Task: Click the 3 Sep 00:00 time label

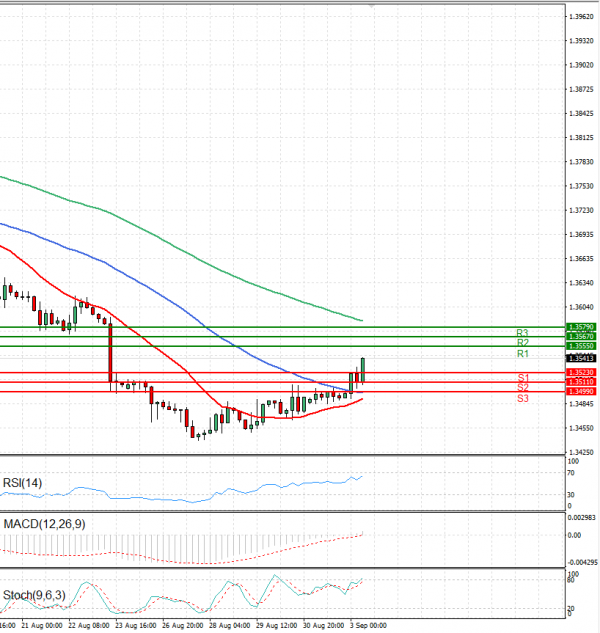Action: coord(368,626)
